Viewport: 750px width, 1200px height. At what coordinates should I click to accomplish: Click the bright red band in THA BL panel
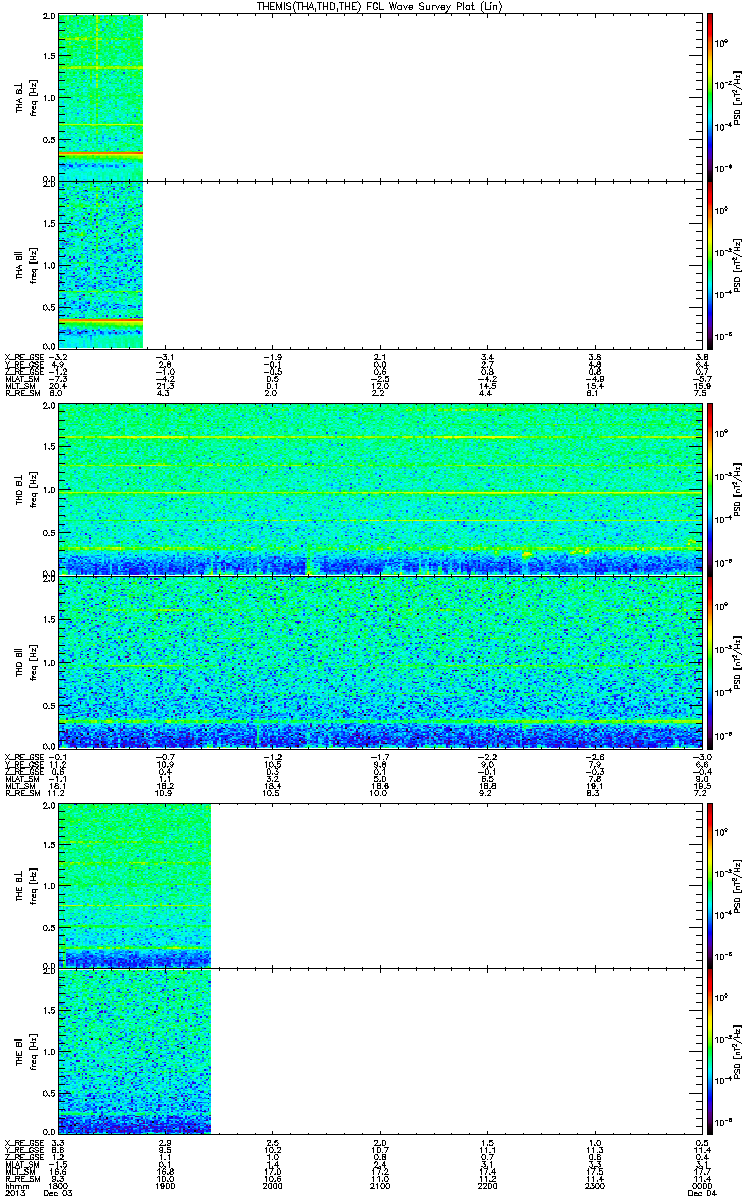pos(101,153)
